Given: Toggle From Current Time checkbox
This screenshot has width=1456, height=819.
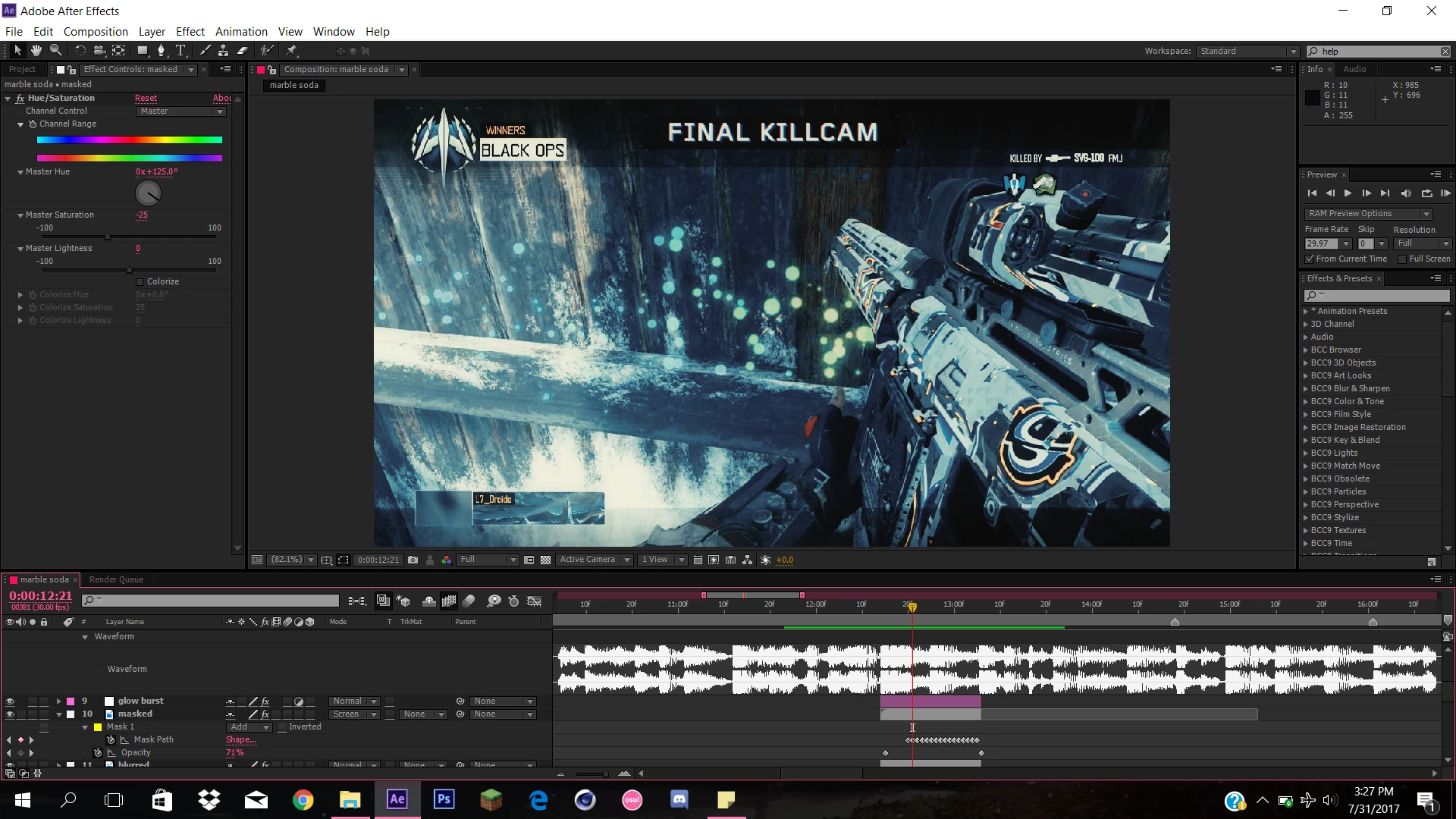Looking at the screenshot, I should click(x=1310, y=259).
